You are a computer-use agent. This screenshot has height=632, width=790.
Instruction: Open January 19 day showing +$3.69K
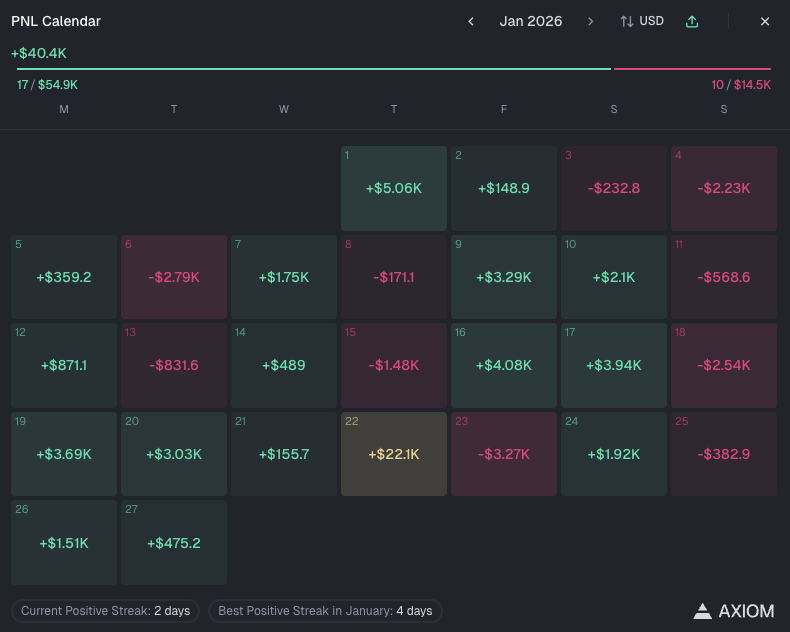pyautogui.click(x=64, y=453)
